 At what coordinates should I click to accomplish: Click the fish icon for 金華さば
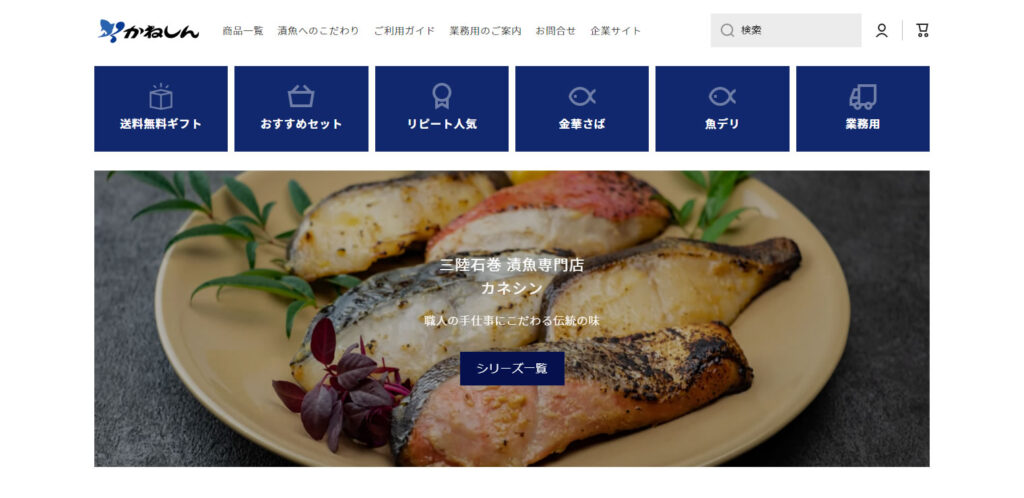(x=582, y=97)
